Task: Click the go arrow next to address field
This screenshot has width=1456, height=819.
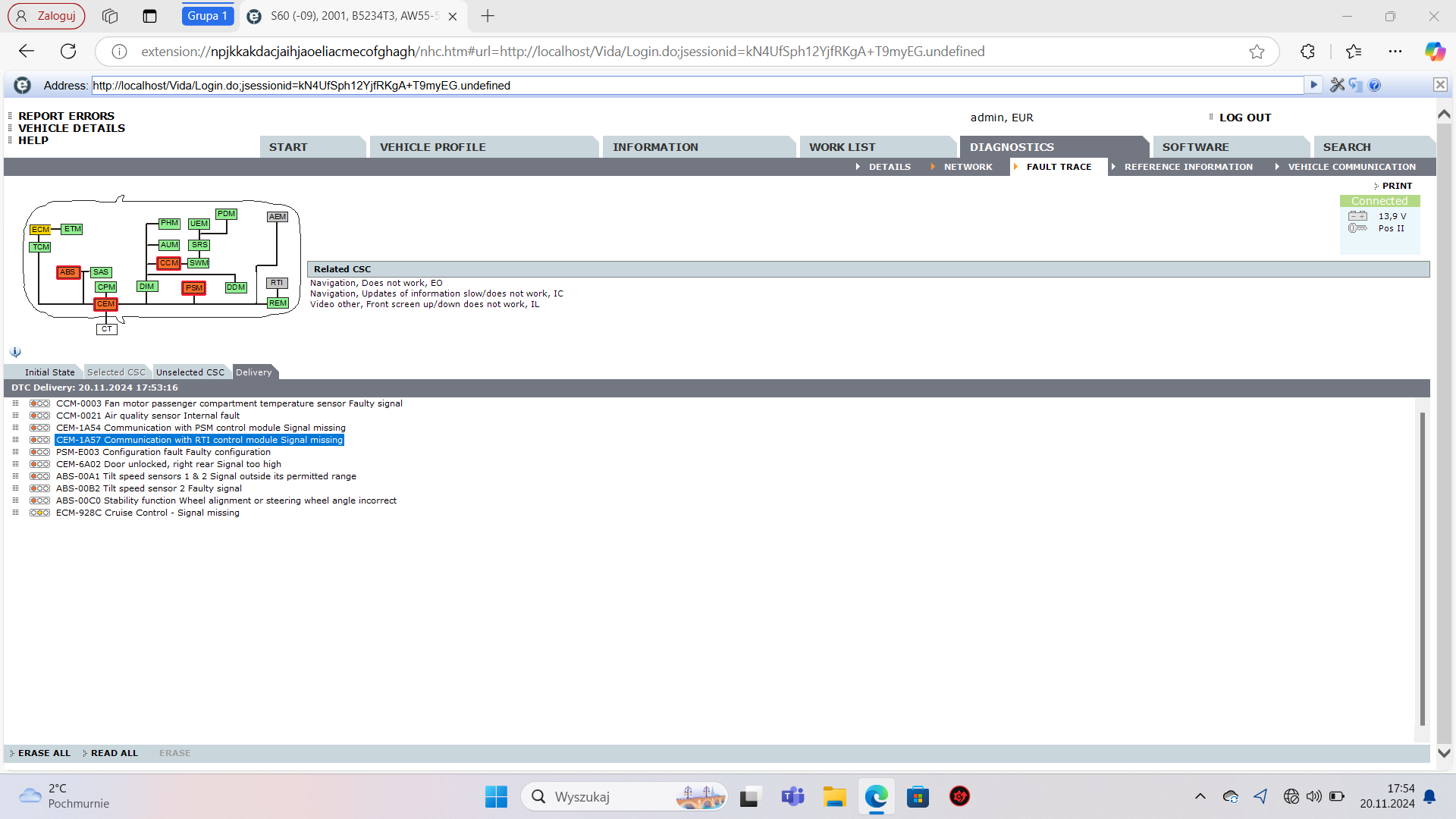Action: click(x=1313, y=85)
